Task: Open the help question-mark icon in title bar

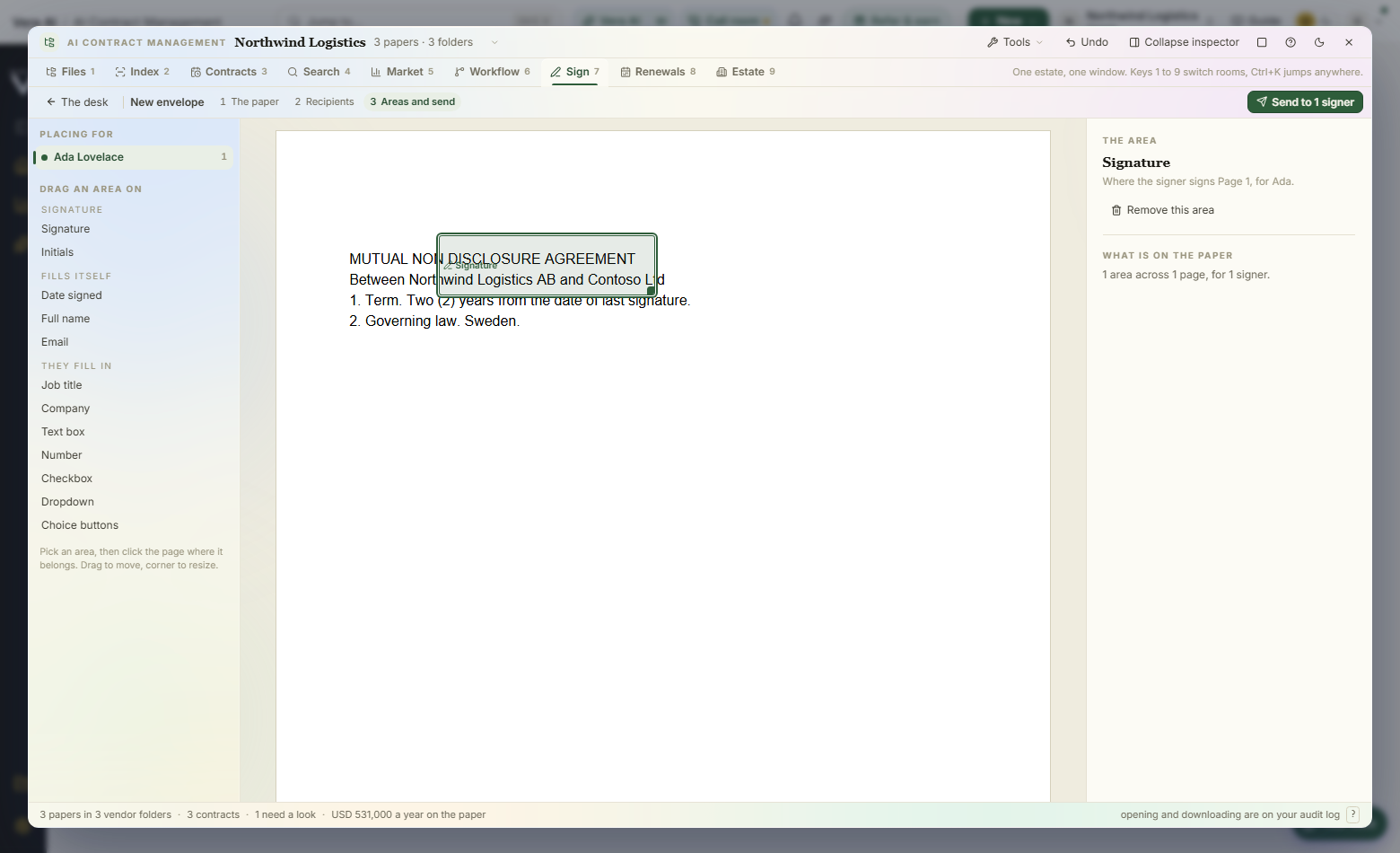Action: click(1291, 42)
